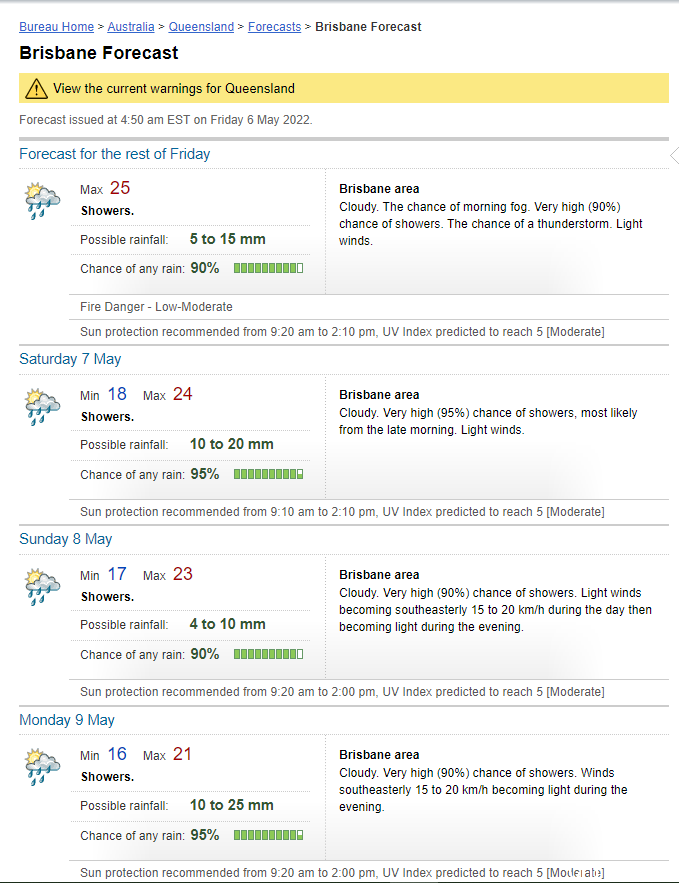Click the Sunday 8 May showers icon
The width and height of the screenshot is (679, 883).
click(42, 587)
